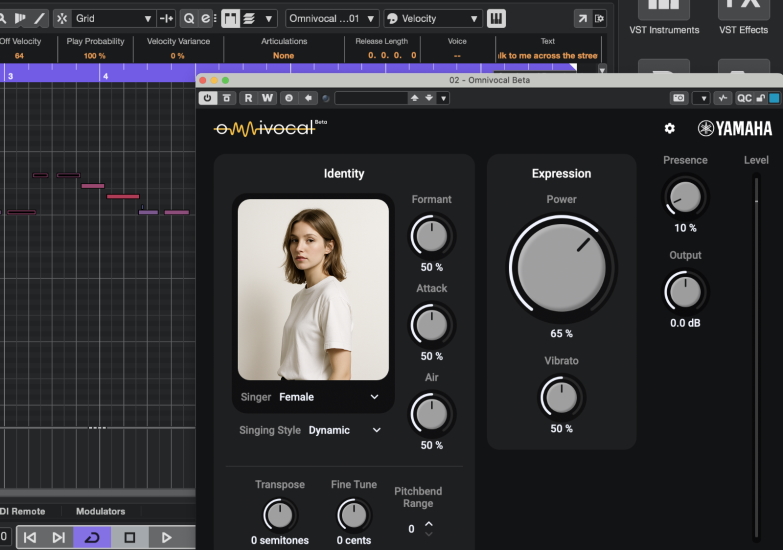This screenshot has width=783, height=550.
Task: Open key editor toolbar setup gear
Action: click(599, 19)
